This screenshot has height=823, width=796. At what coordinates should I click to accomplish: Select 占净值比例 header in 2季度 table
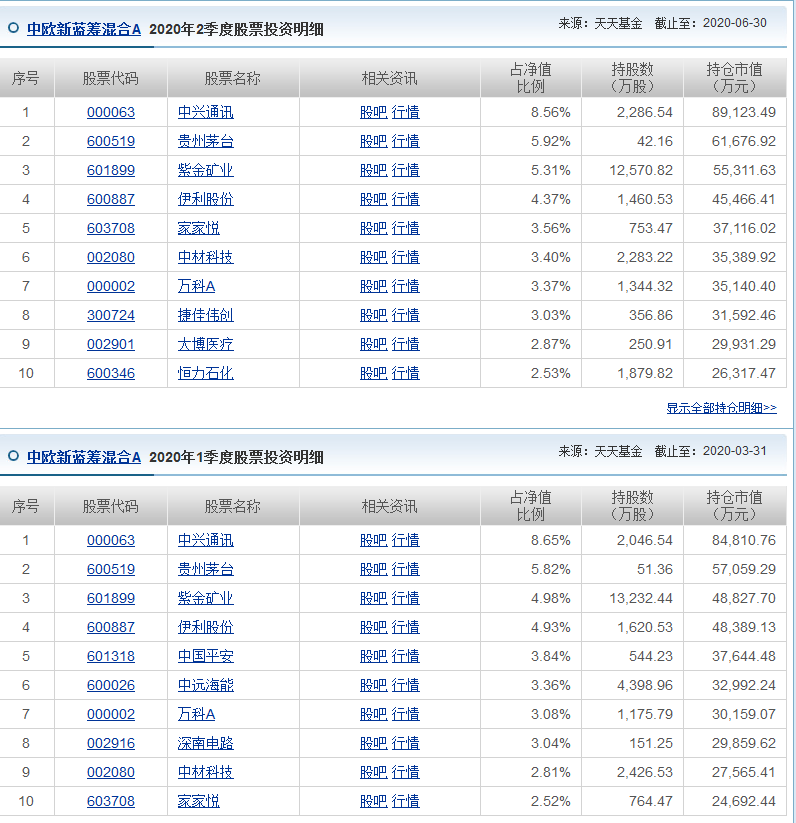(x=530, y=78)
